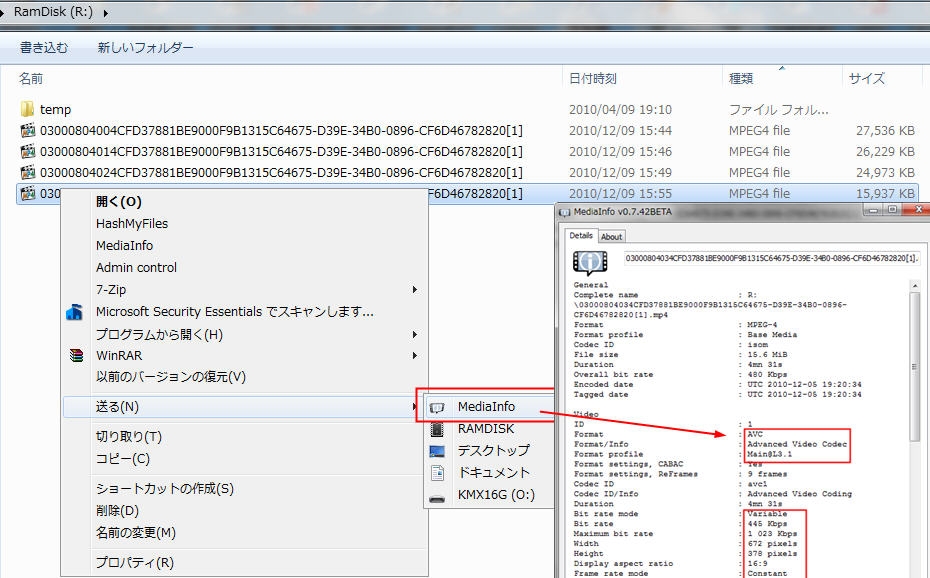The image size is (930, 578).
Task: Select the file named 03000804004CFD37881BE9000F9B1315C64675...
Action: (281, 130)
